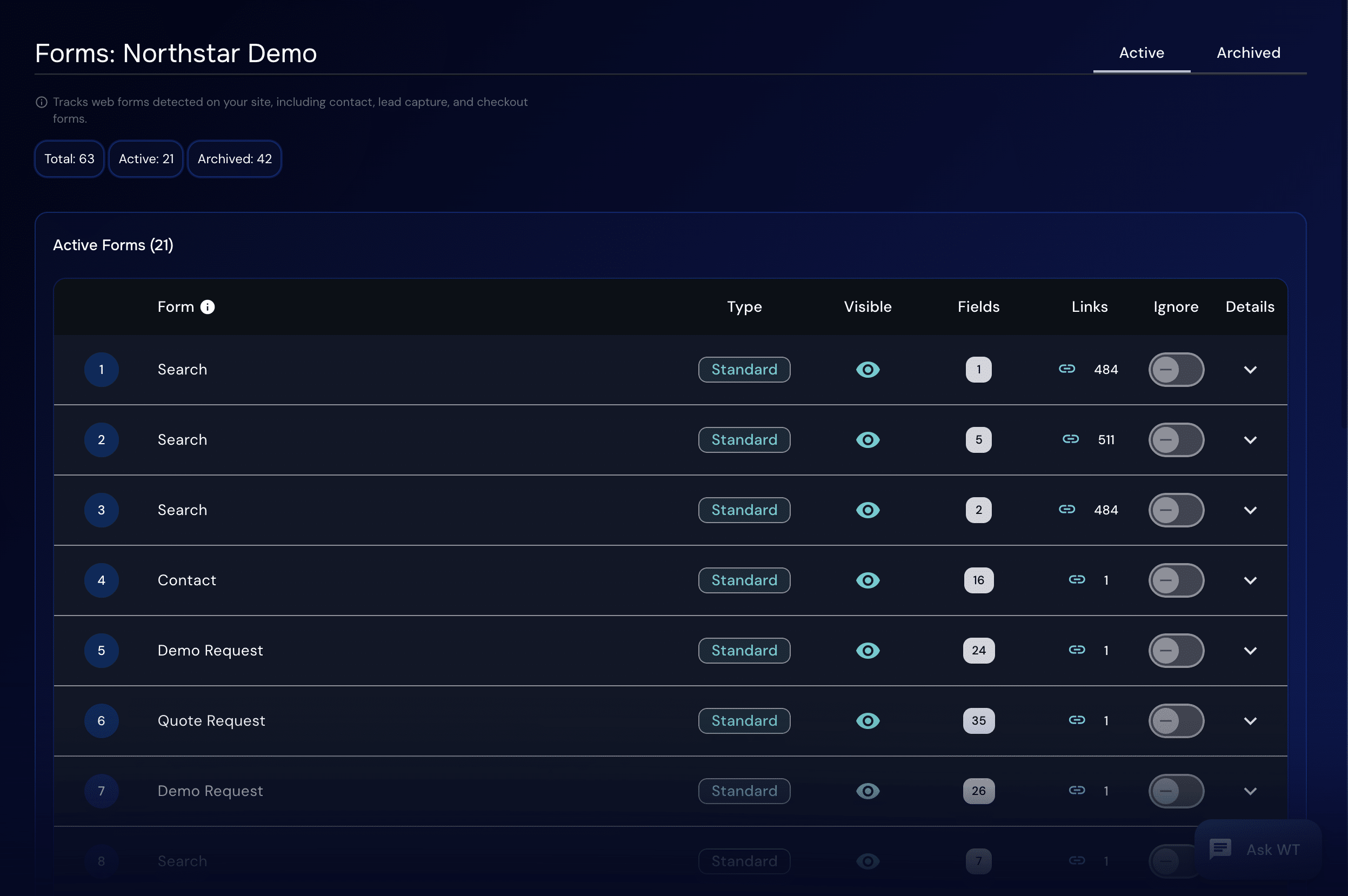Toggle visibility eye for Search row 3
Image resolution: width=1348 pixels, height=896 pixels.
click(x=868, y=510)
